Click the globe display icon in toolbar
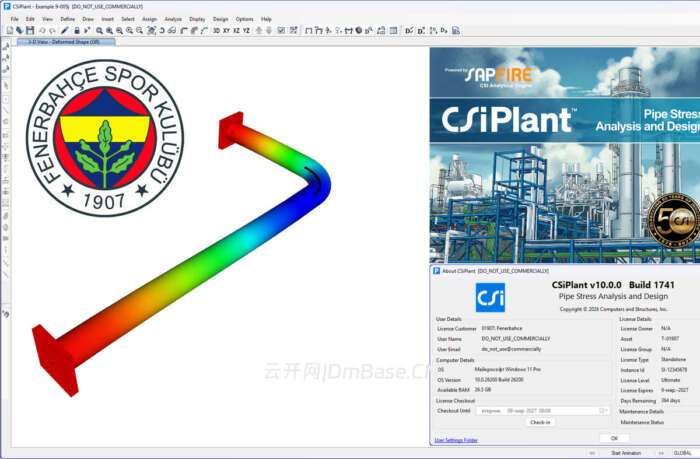 (358, 30)
